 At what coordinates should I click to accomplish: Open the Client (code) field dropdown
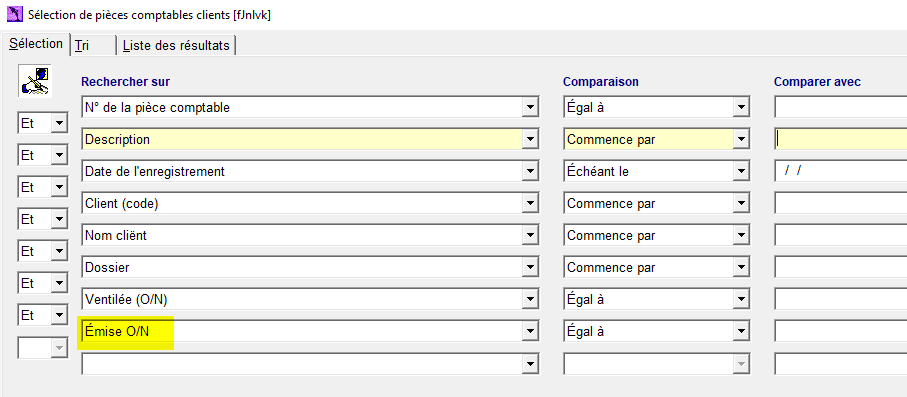point(529,204)
